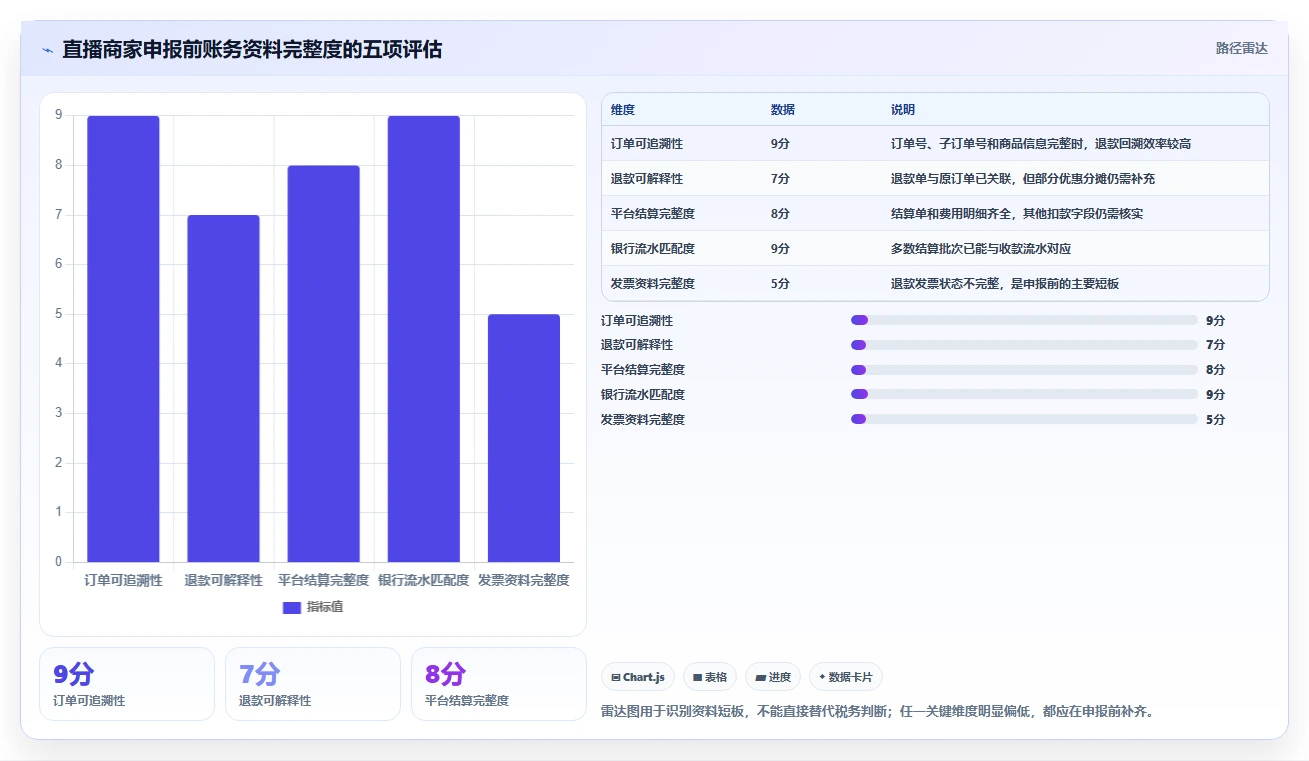Click the 数据 column header
The width and height of the screenshot is (1309, 761).
[783, 110]
